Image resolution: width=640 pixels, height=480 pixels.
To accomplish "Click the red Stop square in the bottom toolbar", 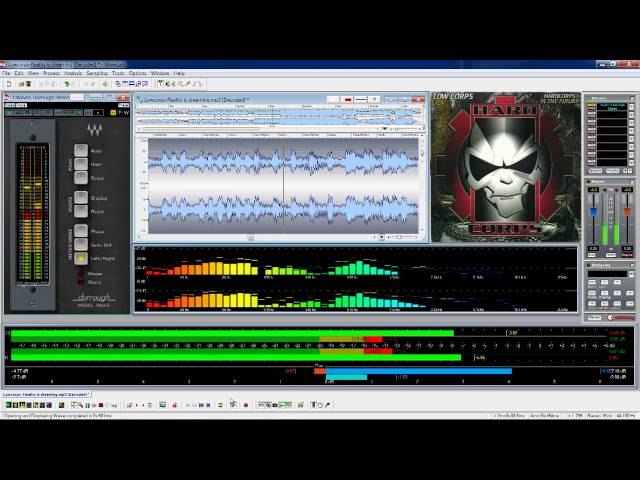I will pos(101,405).
